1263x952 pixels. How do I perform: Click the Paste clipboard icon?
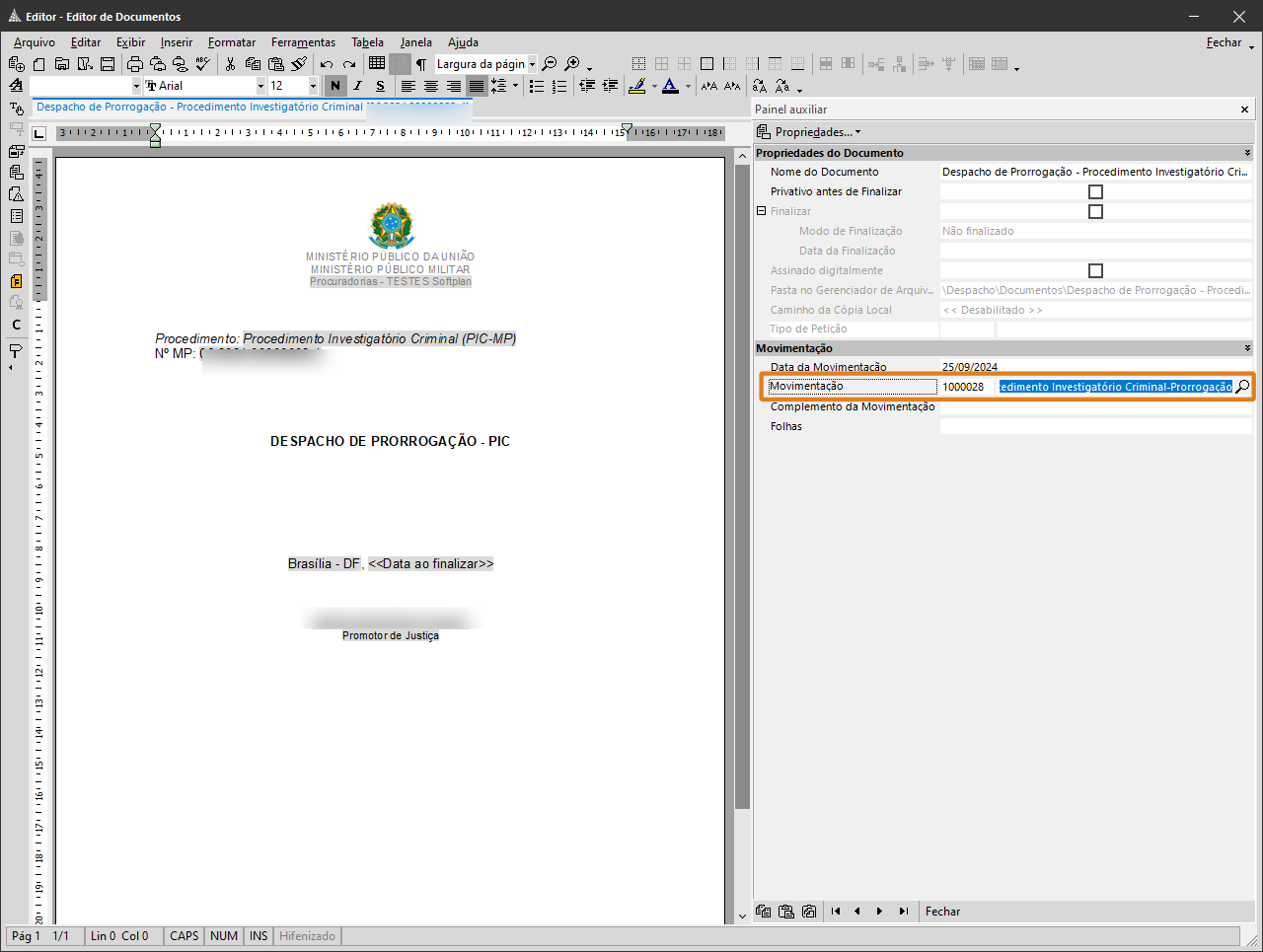(x=276, y=64)
